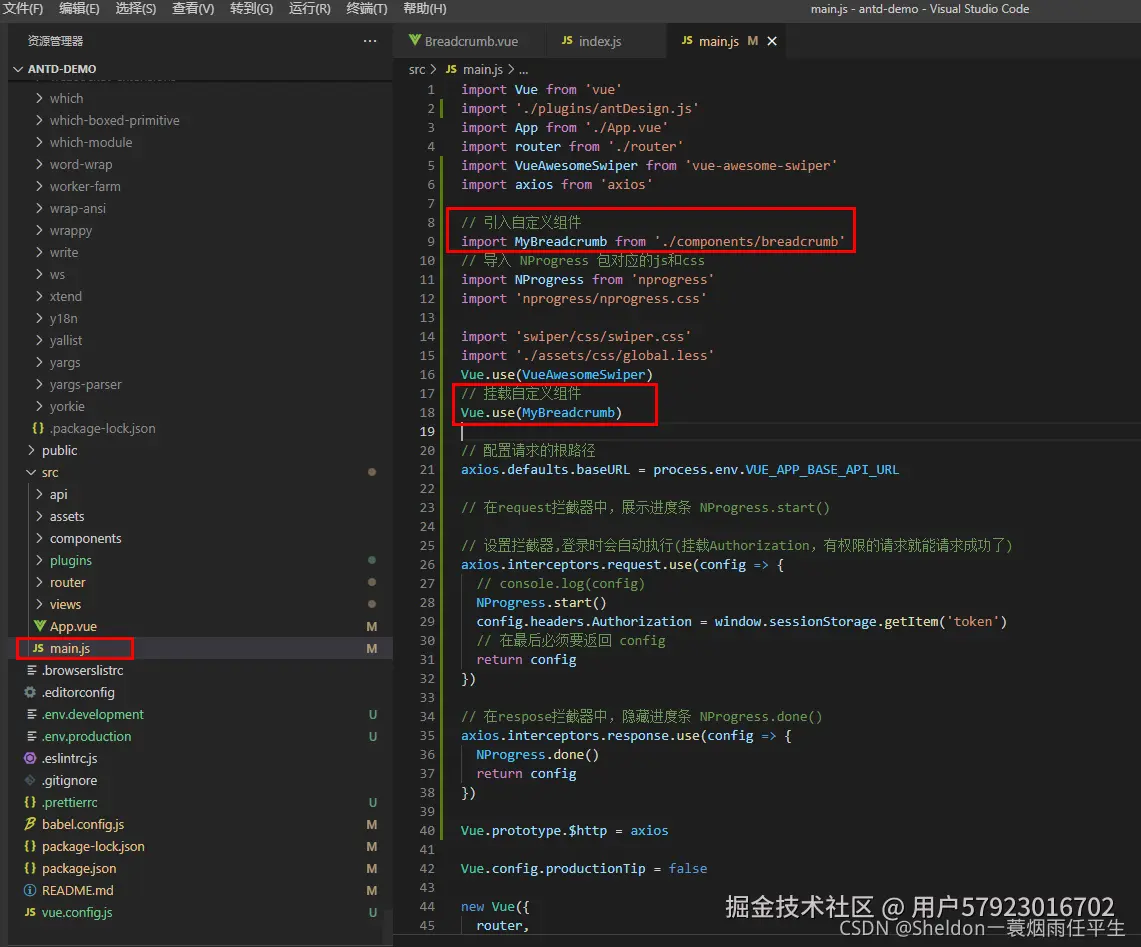This screenshot has width=1141, height=947.
Task: Open the 转到(G) menu
Action: click(251, 9)
